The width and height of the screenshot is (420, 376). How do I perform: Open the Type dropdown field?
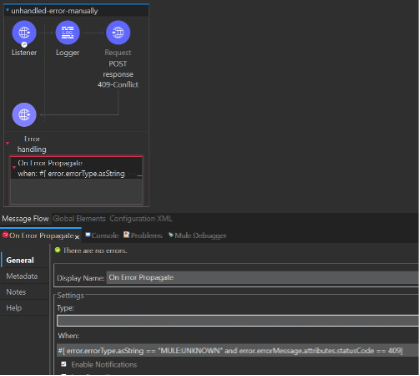(x=238, y=321)
